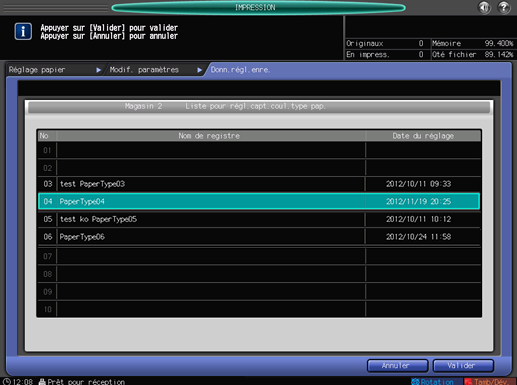Click the No column header
The width and height of the screenshot is (517, 385).
point(47,136)
